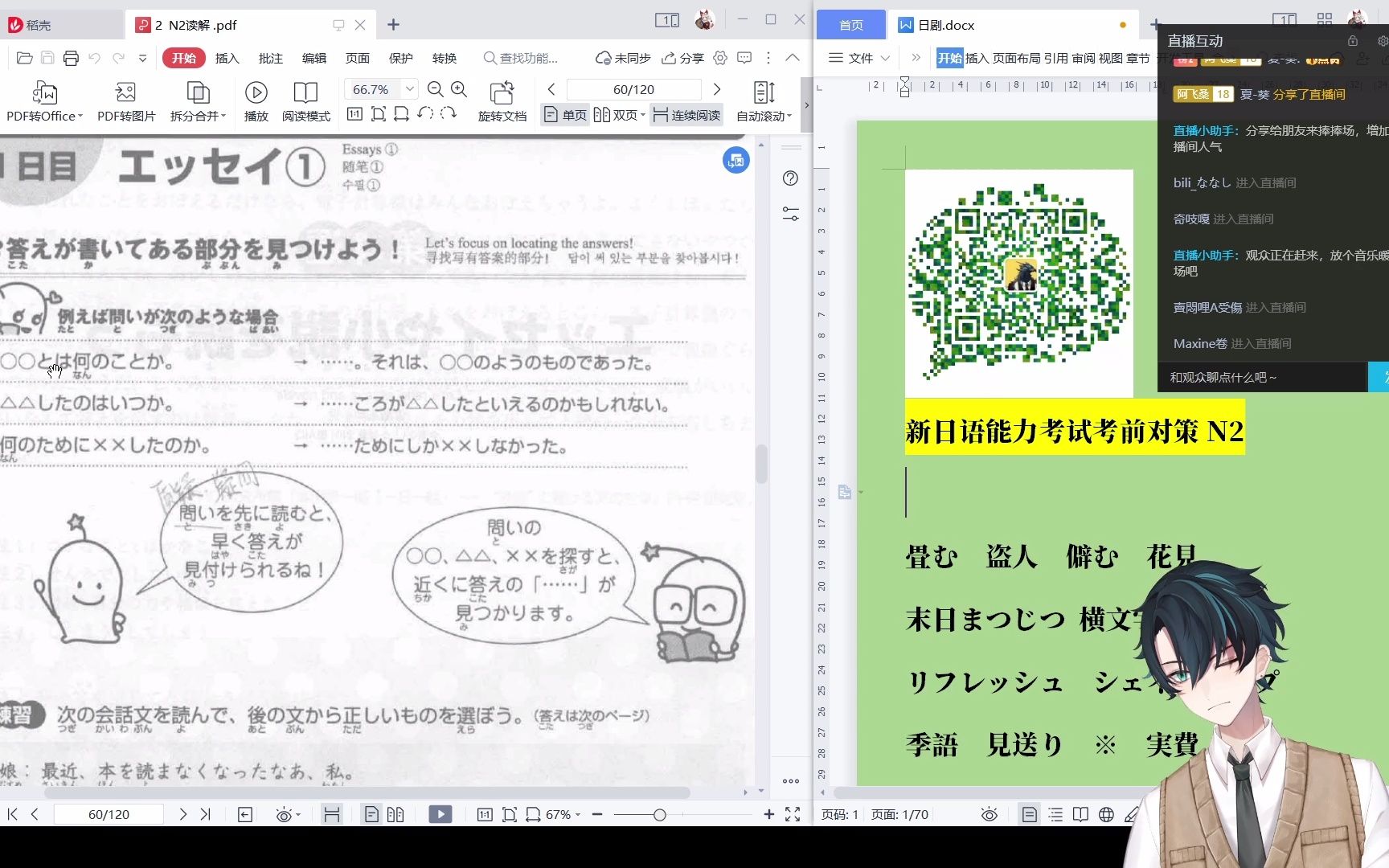
Task: Open PDF settings gear icon
Action: tap(720, 58)
